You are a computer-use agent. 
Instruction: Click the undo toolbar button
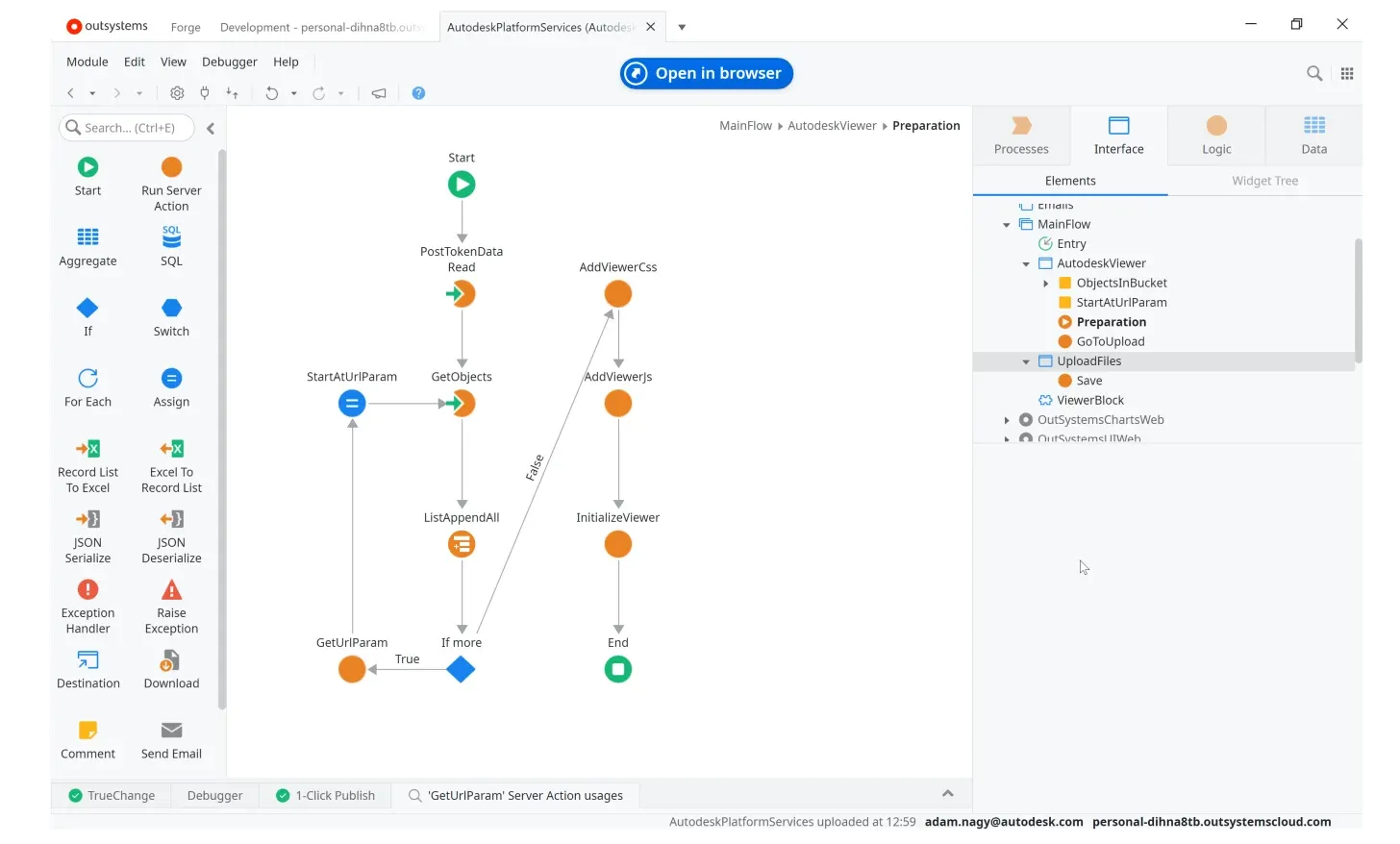click(x=271, y=93)
